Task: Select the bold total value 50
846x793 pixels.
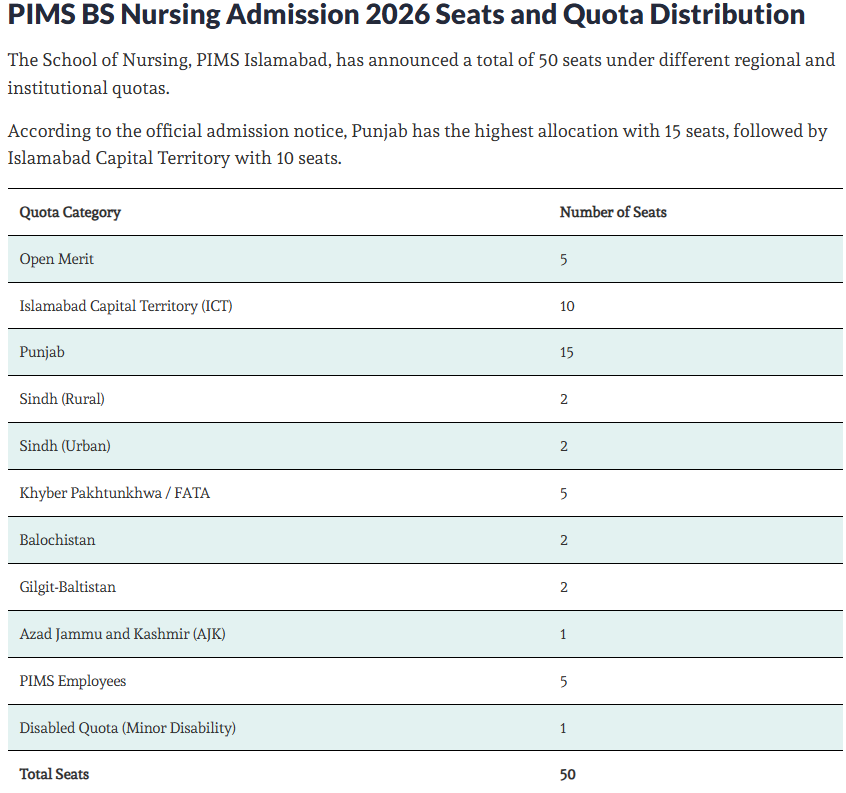Action: pyautogui.click(x=568, y=775)
